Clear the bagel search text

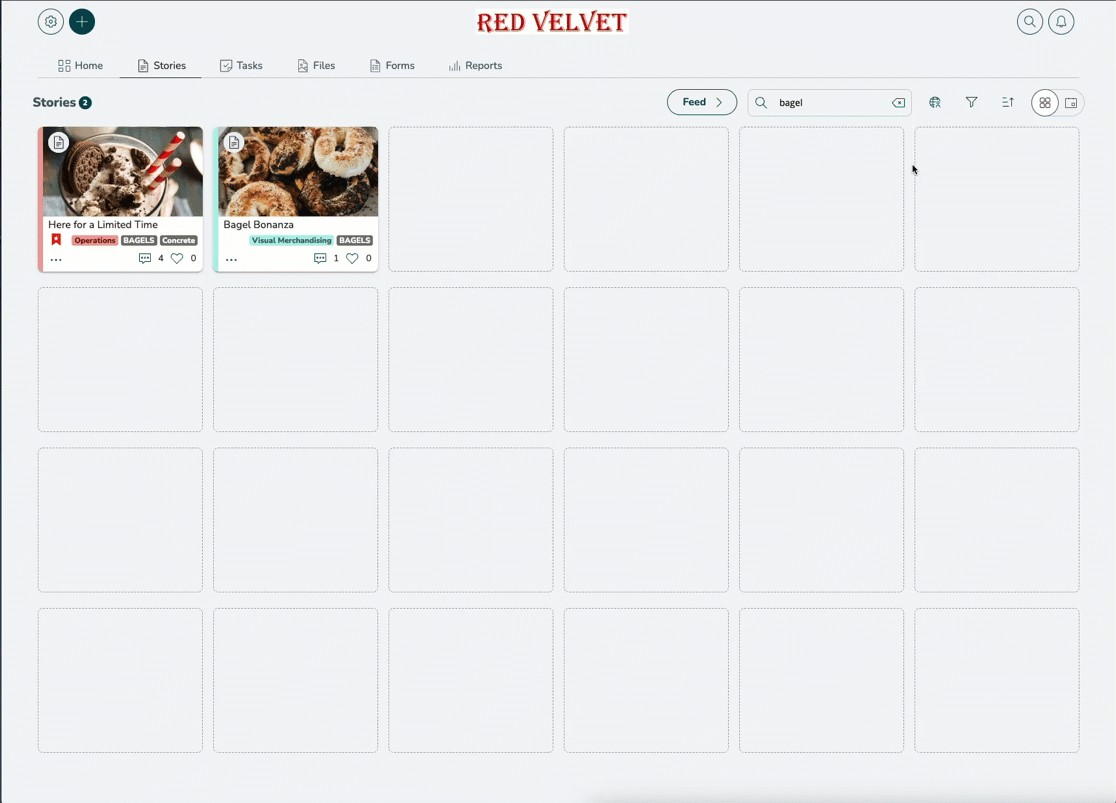click(898, 103)
